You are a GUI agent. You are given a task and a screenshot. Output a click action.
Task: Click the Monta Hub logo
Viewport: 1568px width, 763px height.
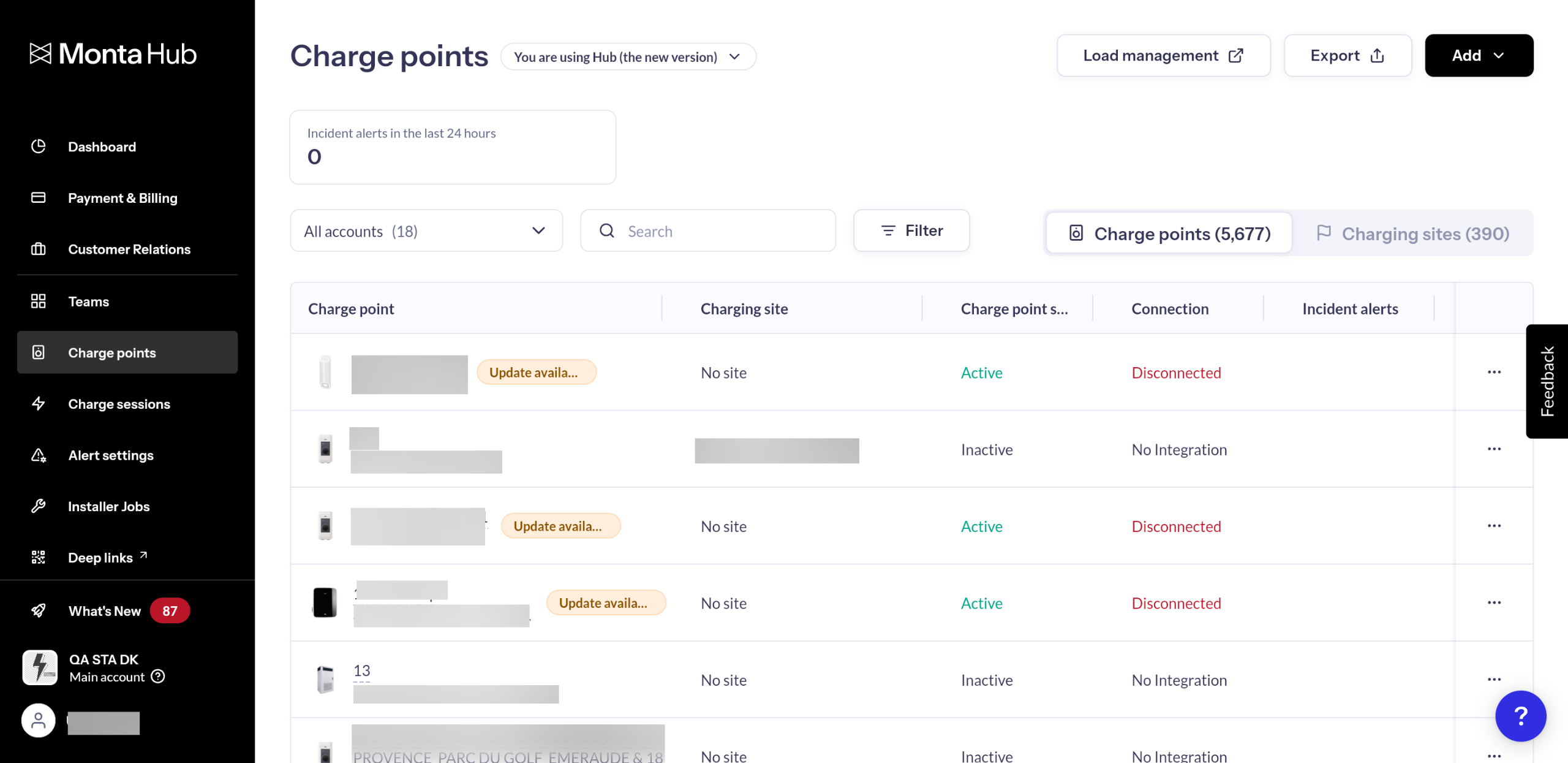113,54
